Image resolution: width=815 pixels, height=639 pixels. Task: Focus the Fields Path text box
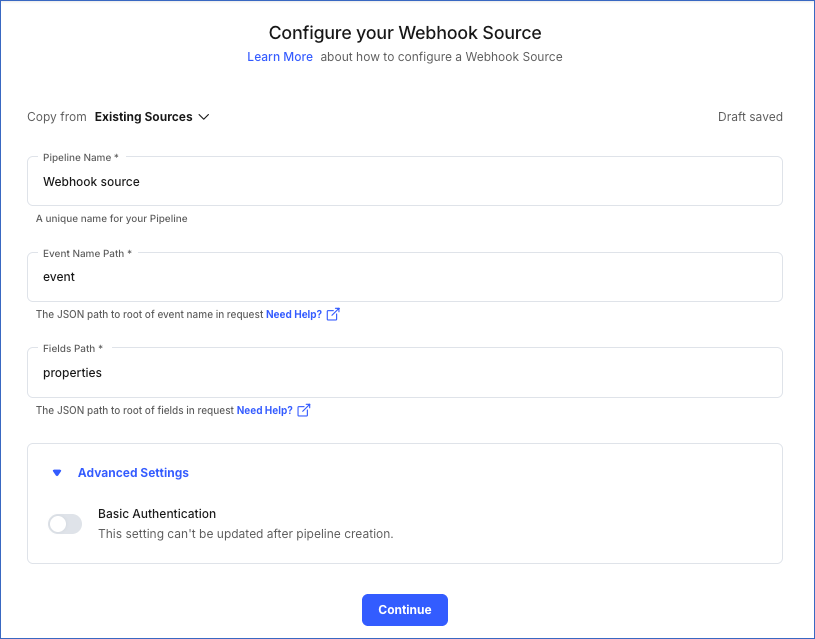tap(404, 373)
